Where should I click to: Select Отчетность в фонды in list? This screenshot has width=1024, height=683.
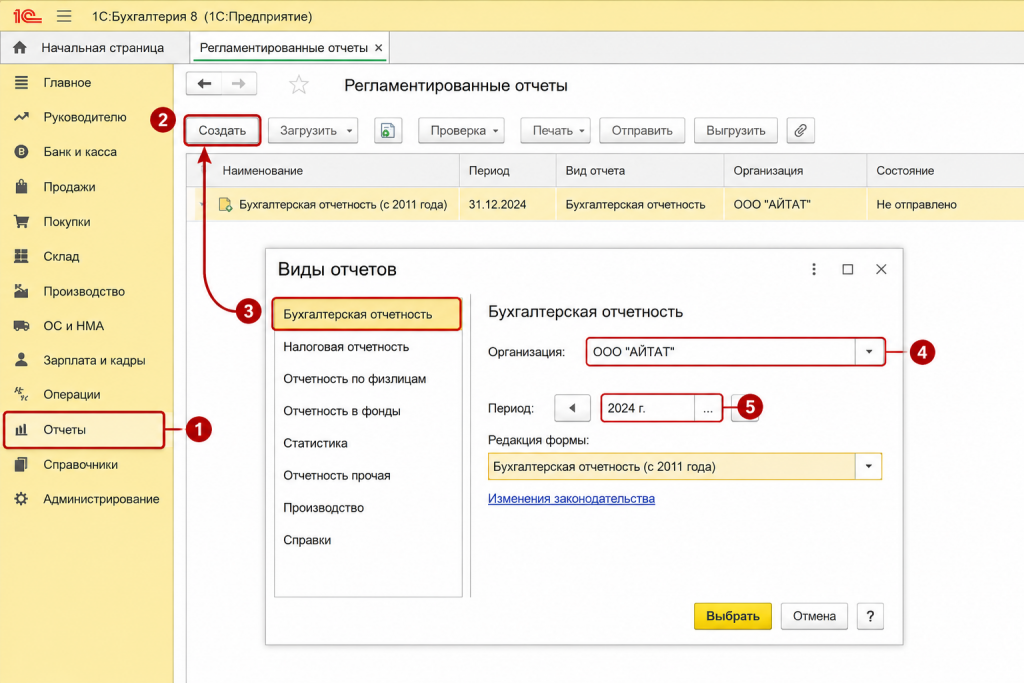point(367,411)
